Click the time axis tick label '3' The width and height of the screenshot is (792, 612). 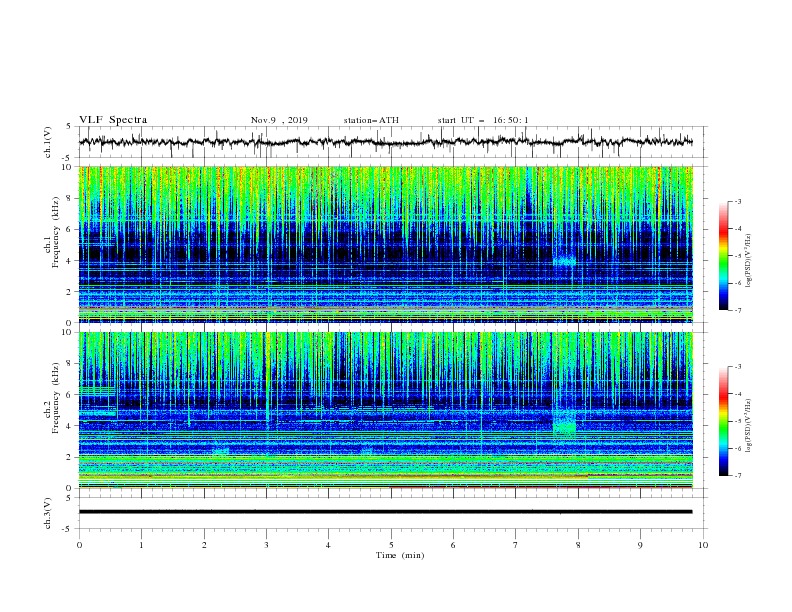tap(266, 545)
